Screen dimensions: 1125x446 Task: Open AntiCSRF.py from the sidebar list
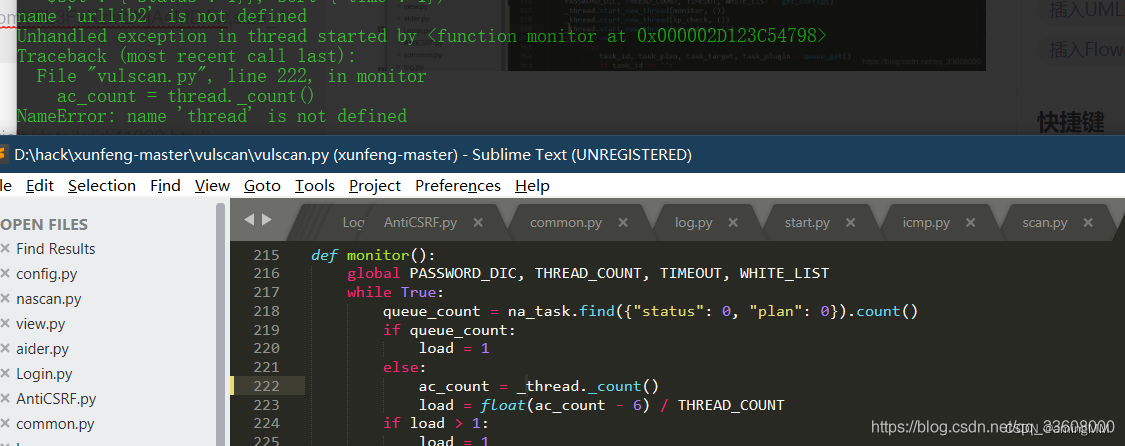point(56,399)
